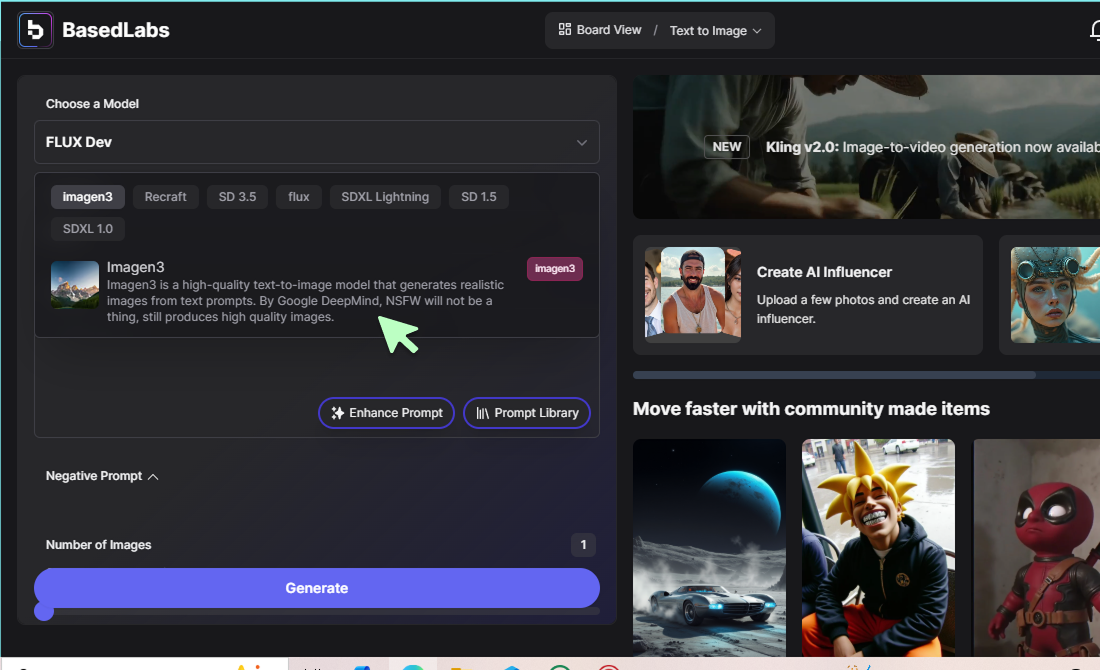Select the SD 3.5 filter chip
This screenshot has width=1100, height=670.
click(237, 197)
